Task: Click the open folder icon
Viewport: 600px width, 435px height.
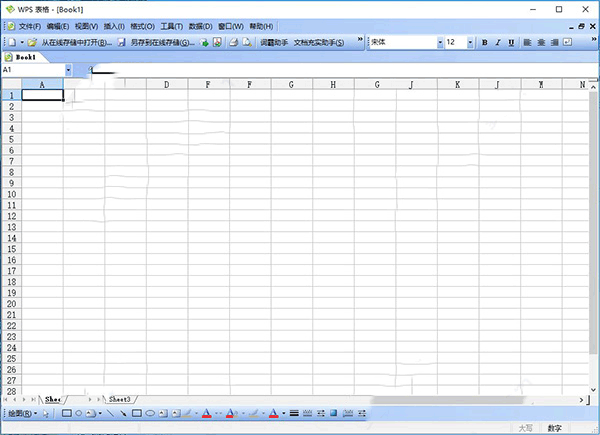Action: coord(32,42)
